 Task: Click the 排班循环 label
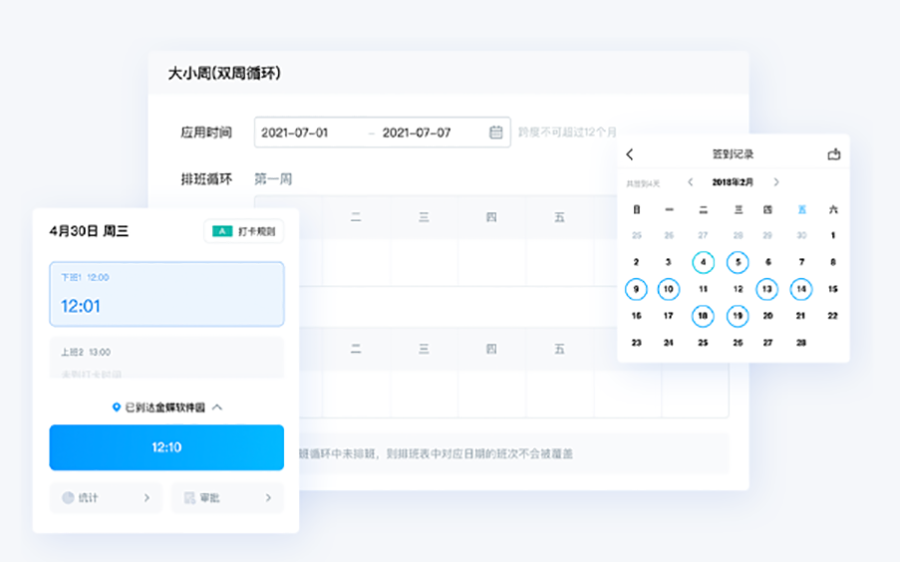(x=206, y=179)
